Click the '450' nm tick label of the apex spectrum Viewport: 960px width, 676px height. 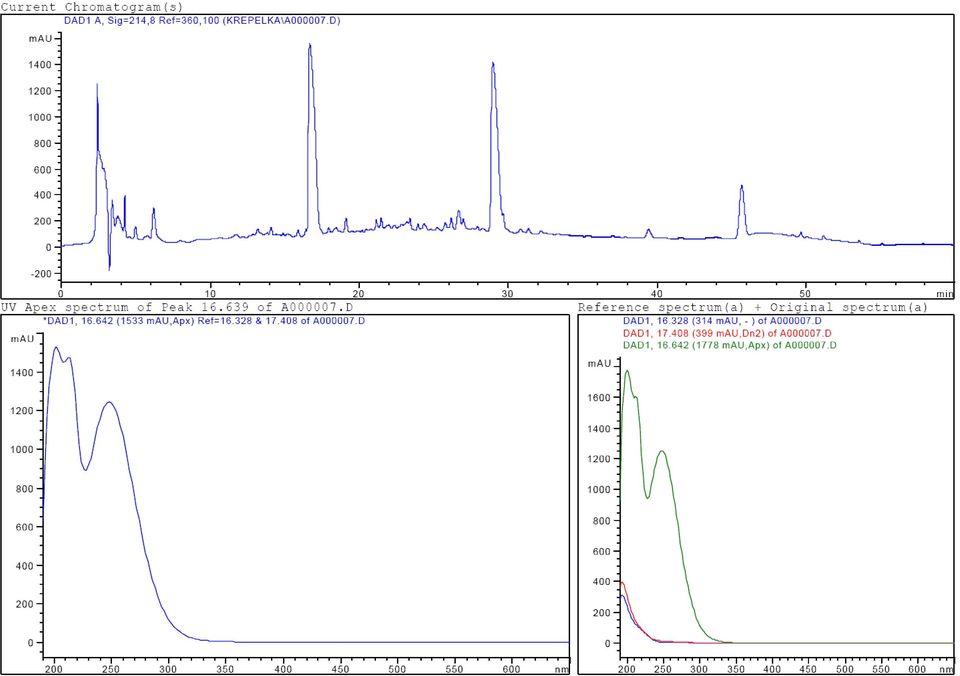[340, 669]
